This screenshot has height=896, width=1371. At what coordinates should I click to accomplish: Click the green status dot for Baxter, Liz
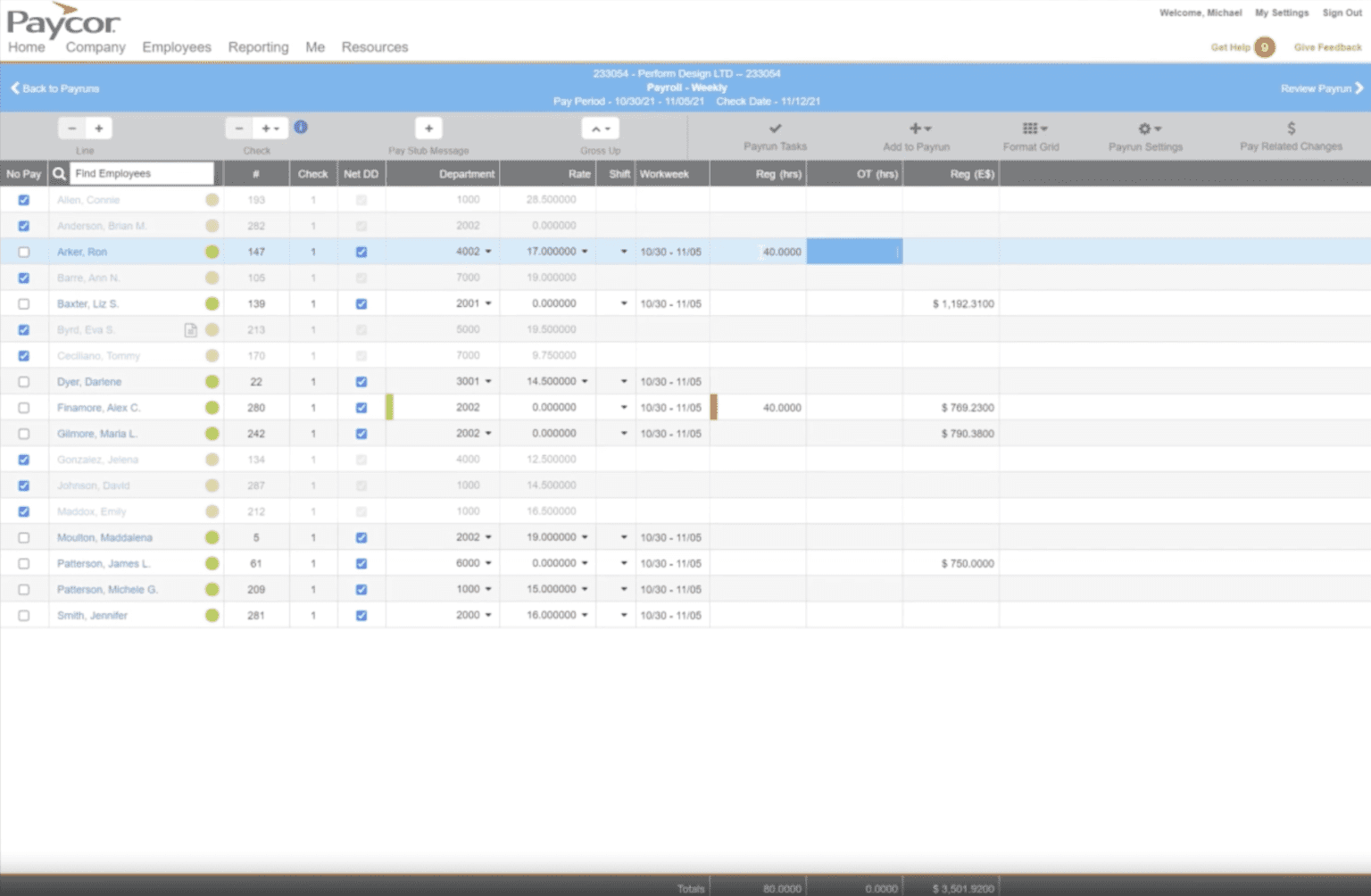coord(212,303)
